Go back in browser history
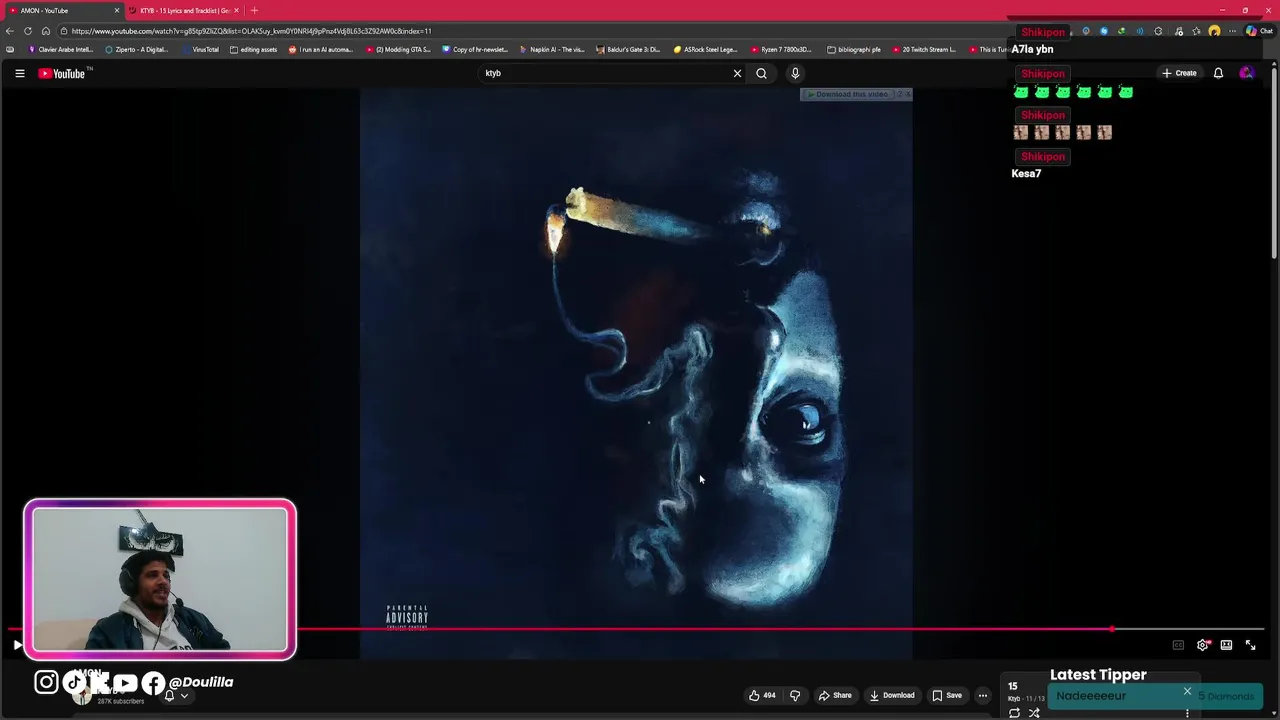1280x720 pixels. [x=10, y=31]
